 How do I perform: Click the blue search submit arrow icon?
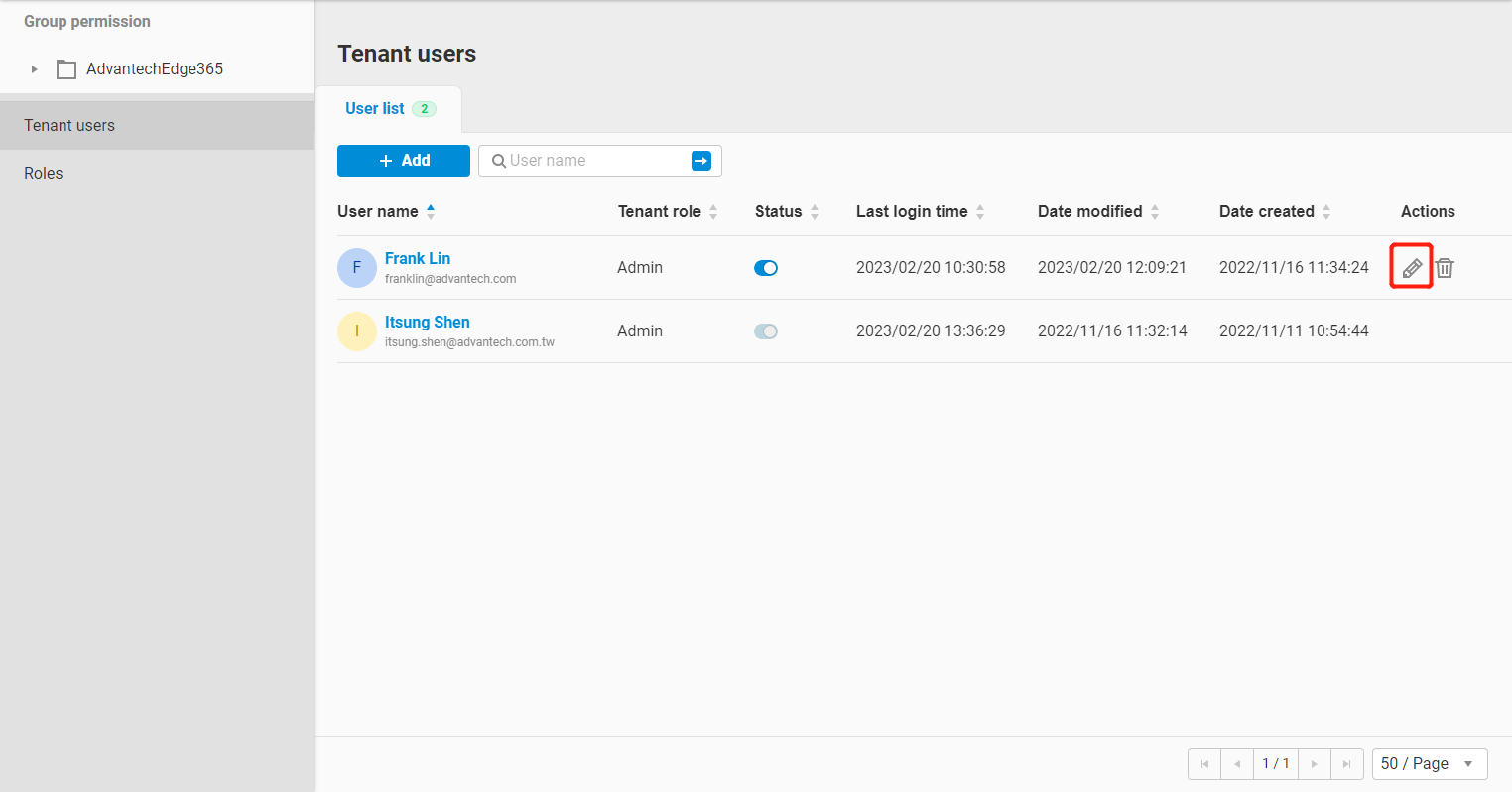(x=701, y=160)
